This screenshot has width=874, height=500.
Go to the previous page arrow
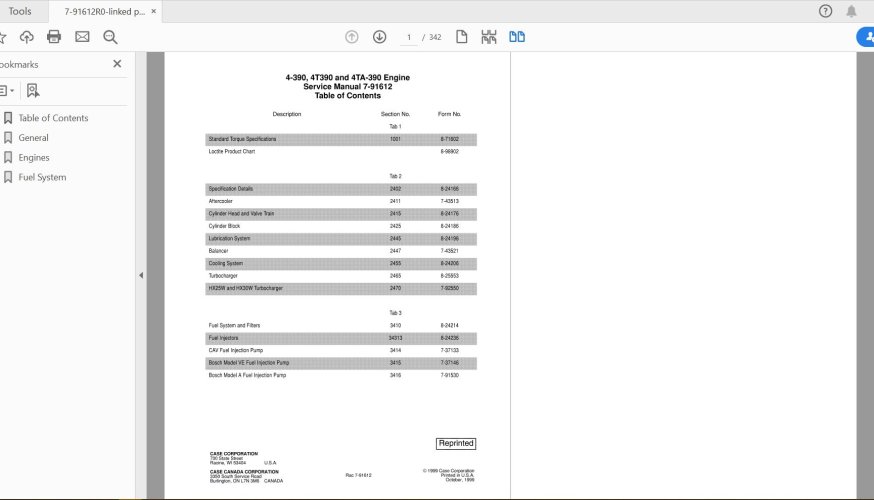(352, 37)
